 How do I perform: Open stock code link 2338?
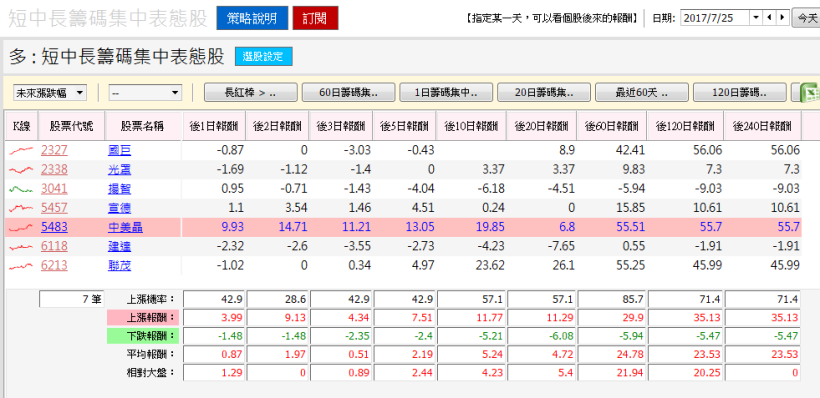pos(54,170)
